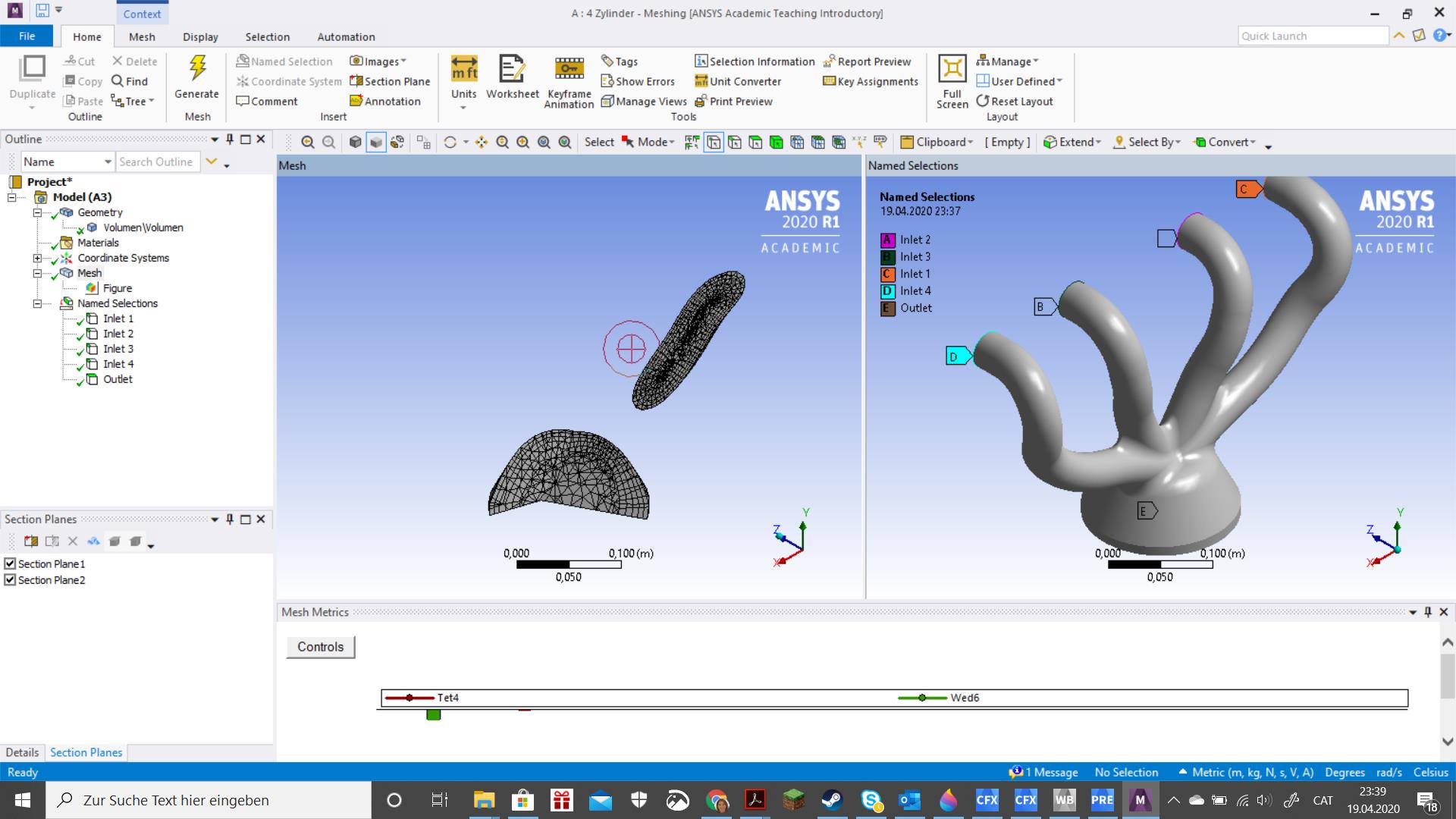The width and height of the screenshot is (1456, 819).
Task: Expand the Coordinate Systems tree node
Action: pos(36,258)
